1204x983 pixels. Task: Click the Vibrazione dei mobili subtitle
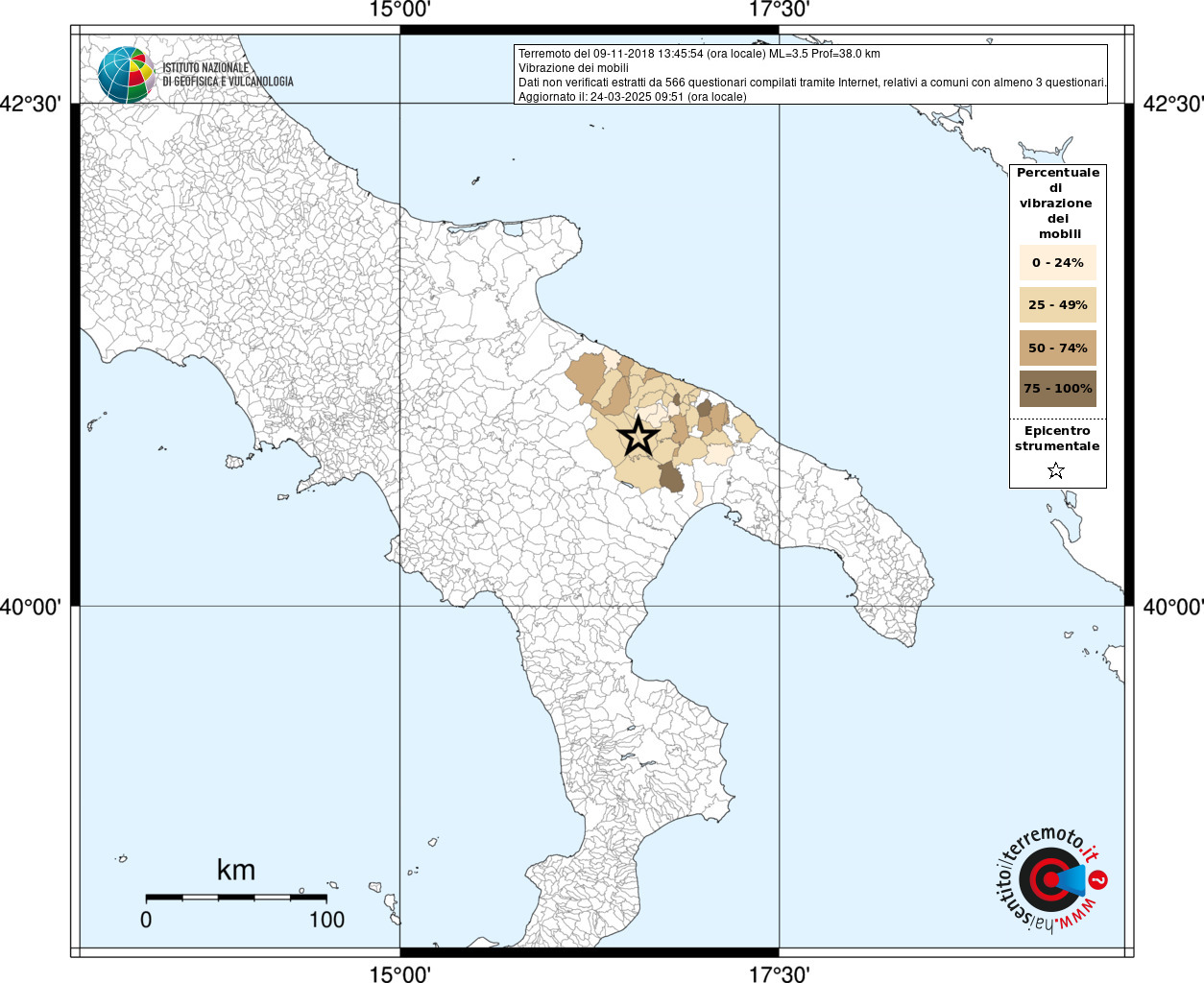(573, 68)
